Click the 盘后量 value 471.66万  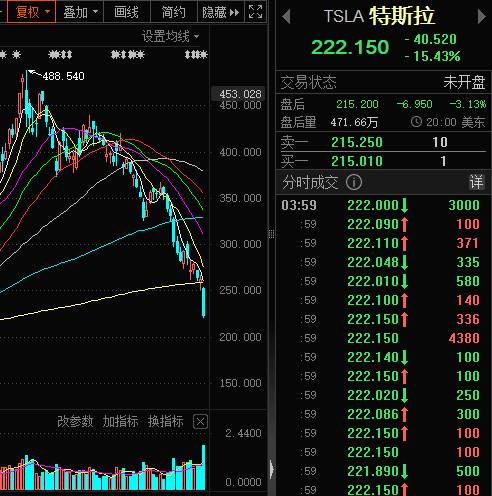pos(354,122)
